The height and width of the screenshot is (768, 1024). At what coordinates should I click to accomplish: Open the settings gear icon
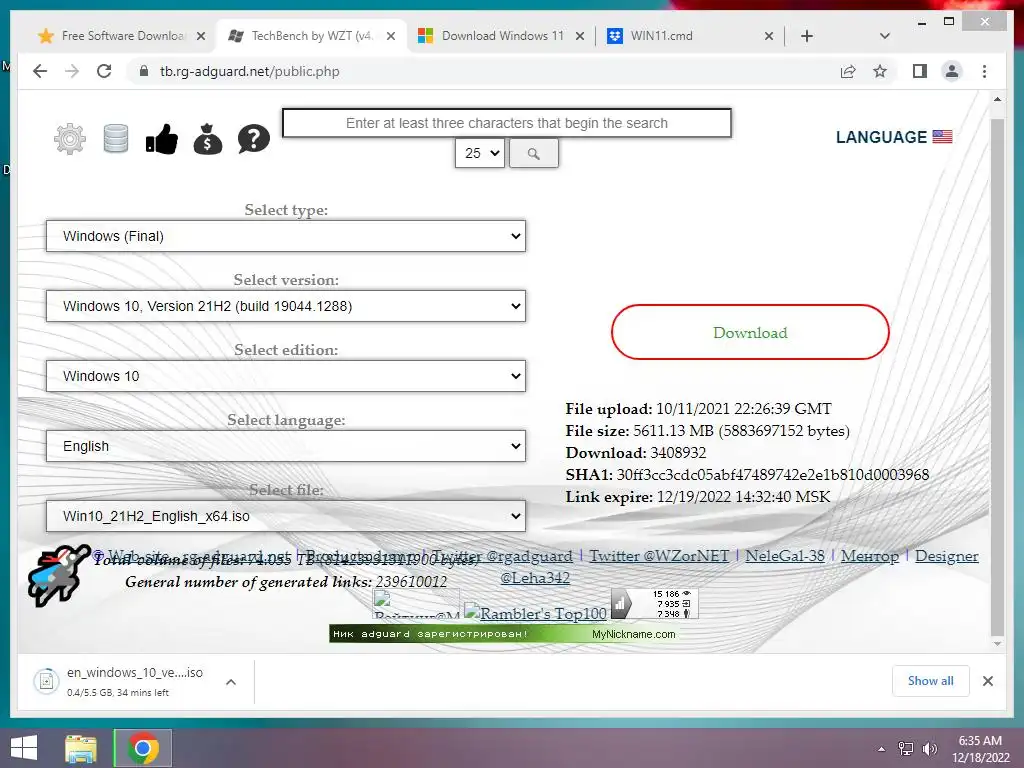[x=70, y=138]
